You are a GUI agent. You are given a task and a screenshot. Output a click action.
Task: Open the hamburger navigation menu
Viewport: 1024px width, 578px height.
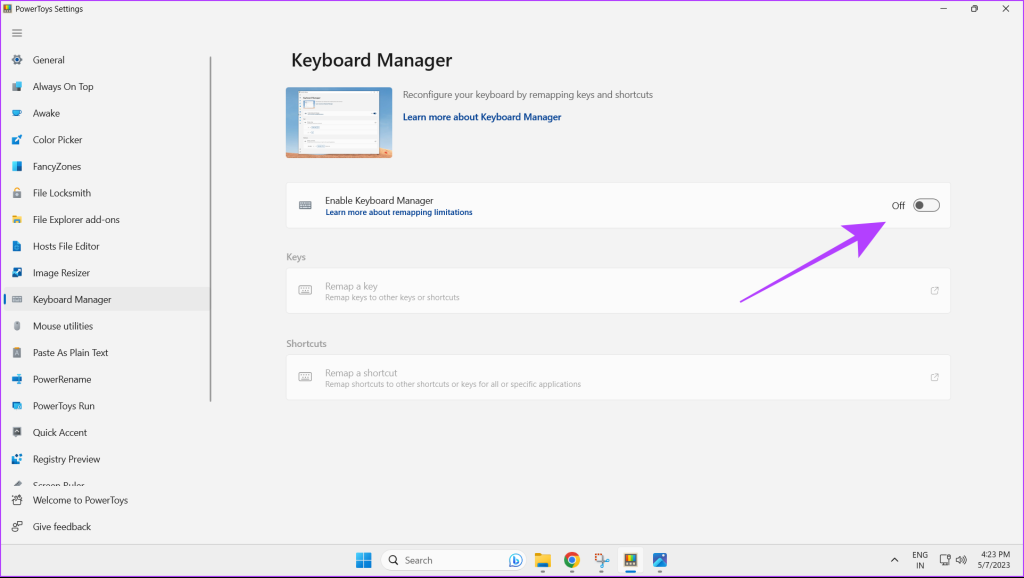coord(17,33)
